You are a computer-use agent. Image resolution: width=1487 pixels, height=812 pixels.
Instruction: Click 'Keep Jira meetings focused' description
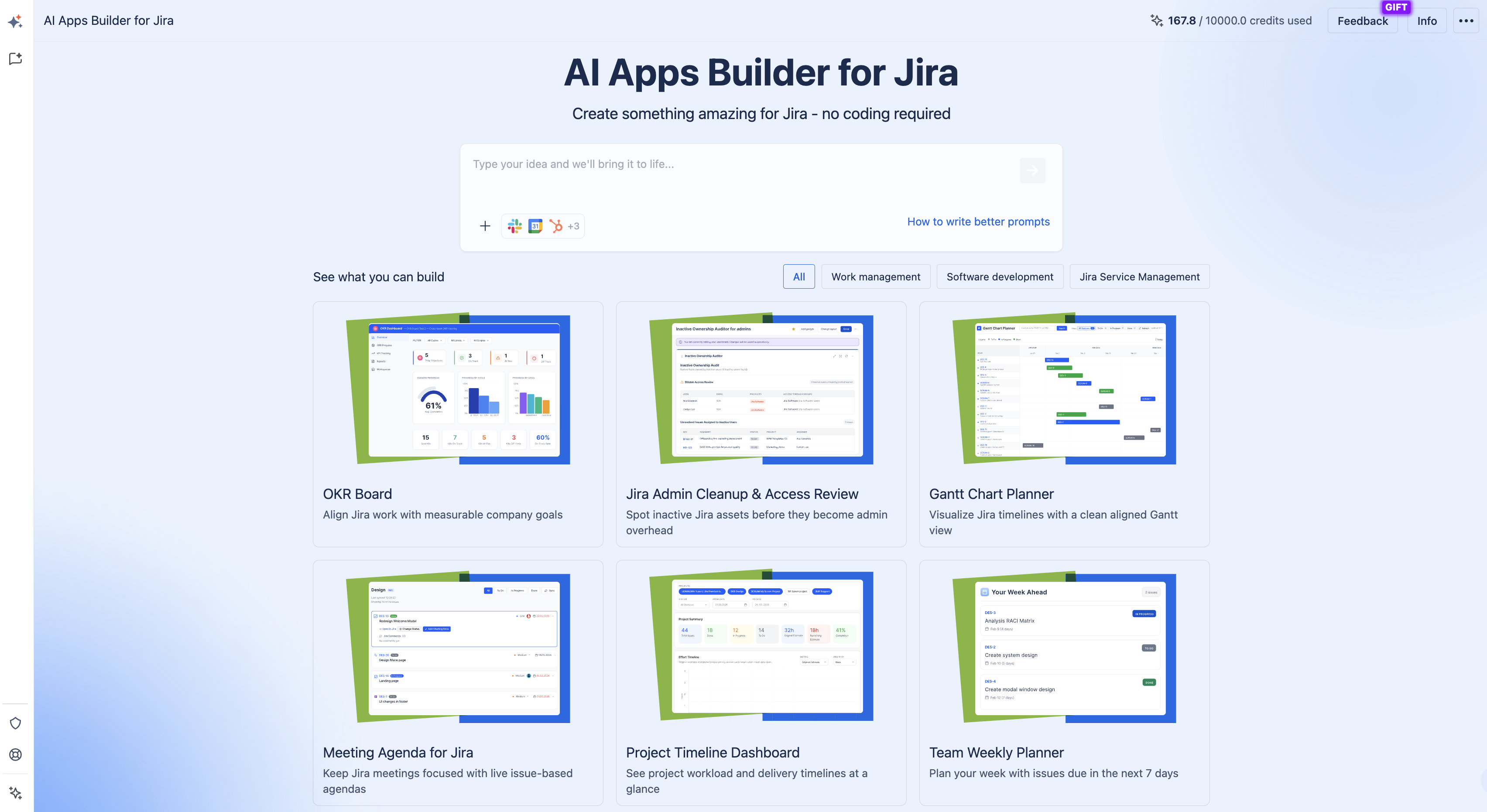[x=447, y=781]
